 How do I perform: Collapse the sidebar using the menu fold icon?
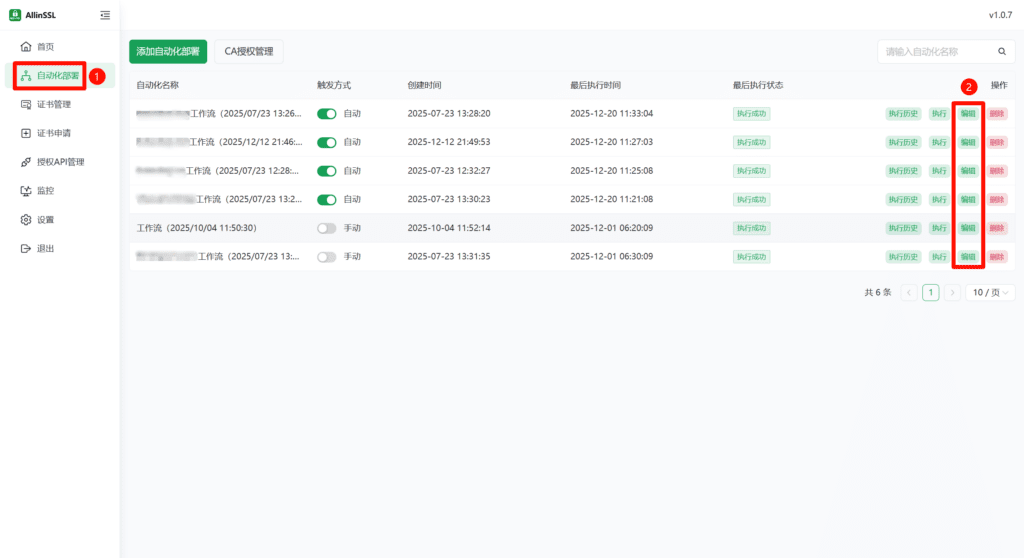[105, 15]
